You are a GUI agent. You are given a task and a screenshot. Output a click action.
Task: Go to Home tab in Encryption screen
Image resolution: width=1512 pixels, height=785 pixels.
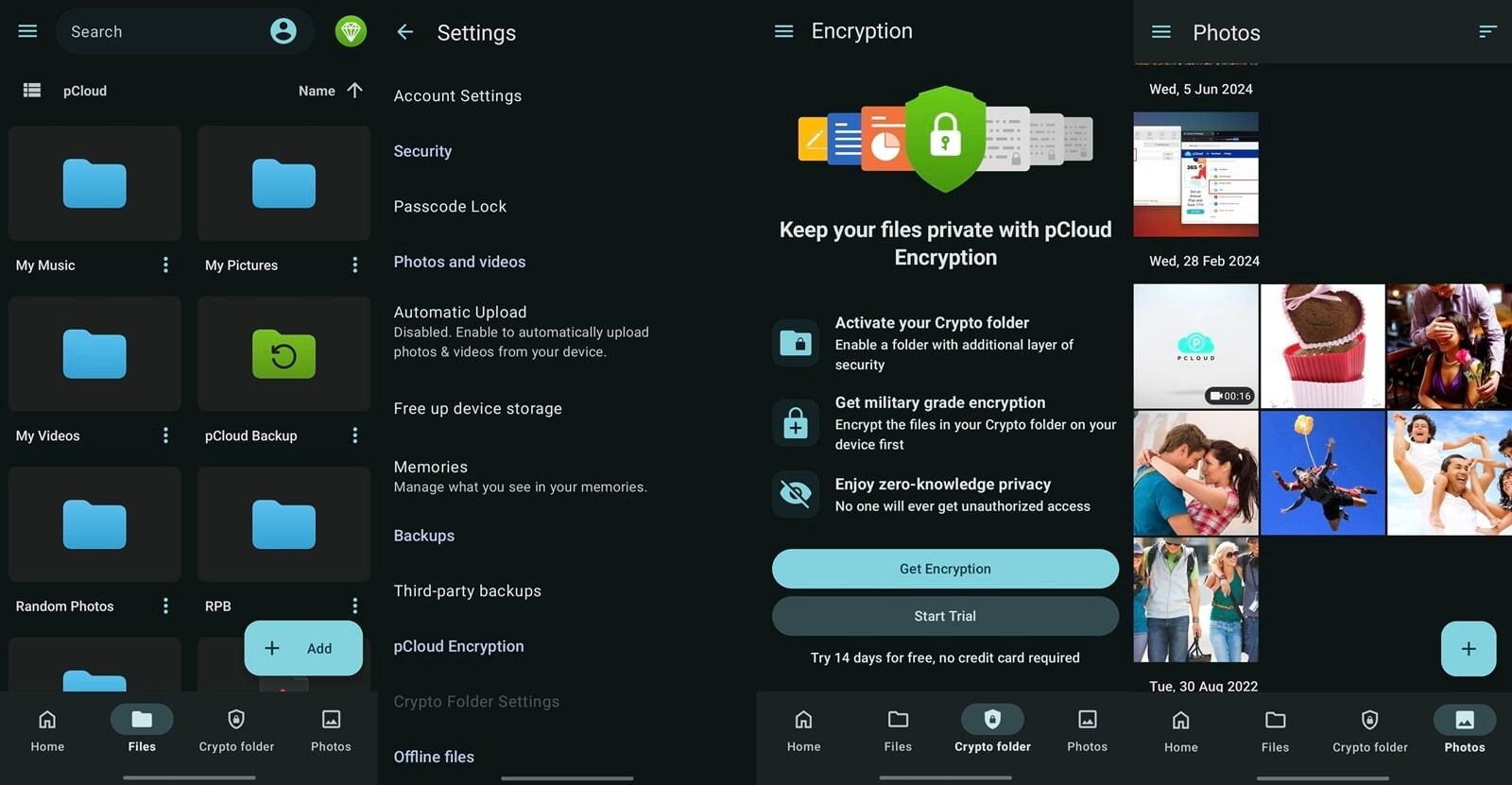pos(803,731)
